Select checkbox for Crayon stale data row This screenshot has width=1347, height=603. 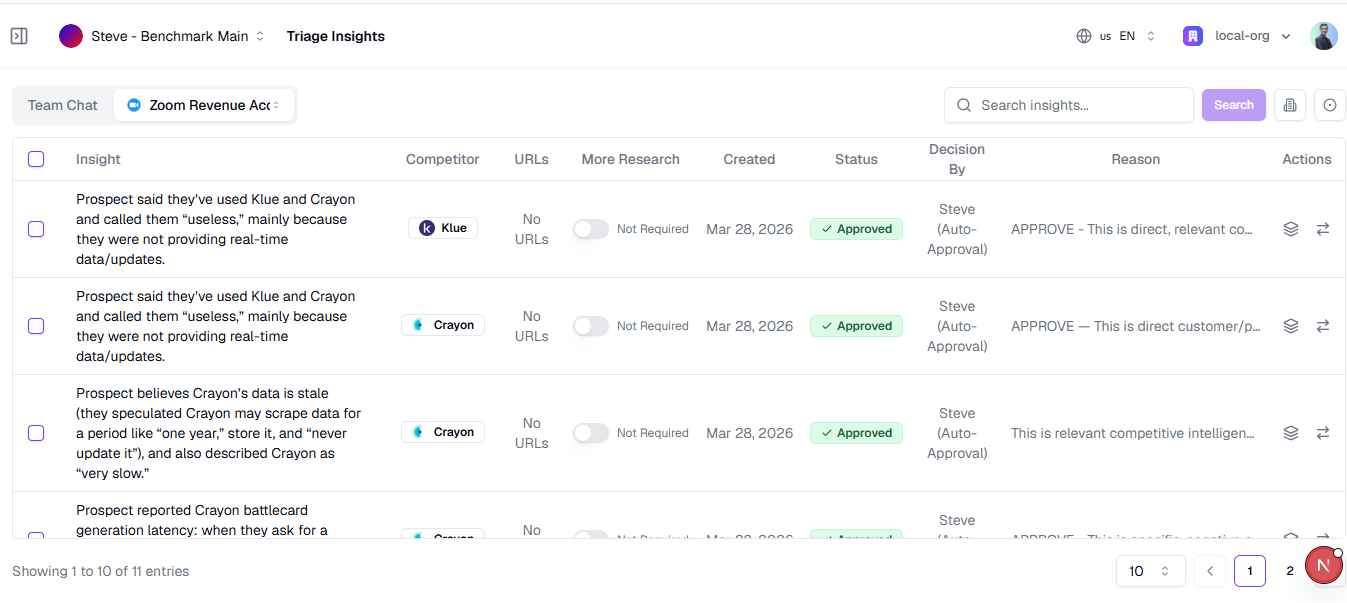pyautogui.click(x=36, y=433)
